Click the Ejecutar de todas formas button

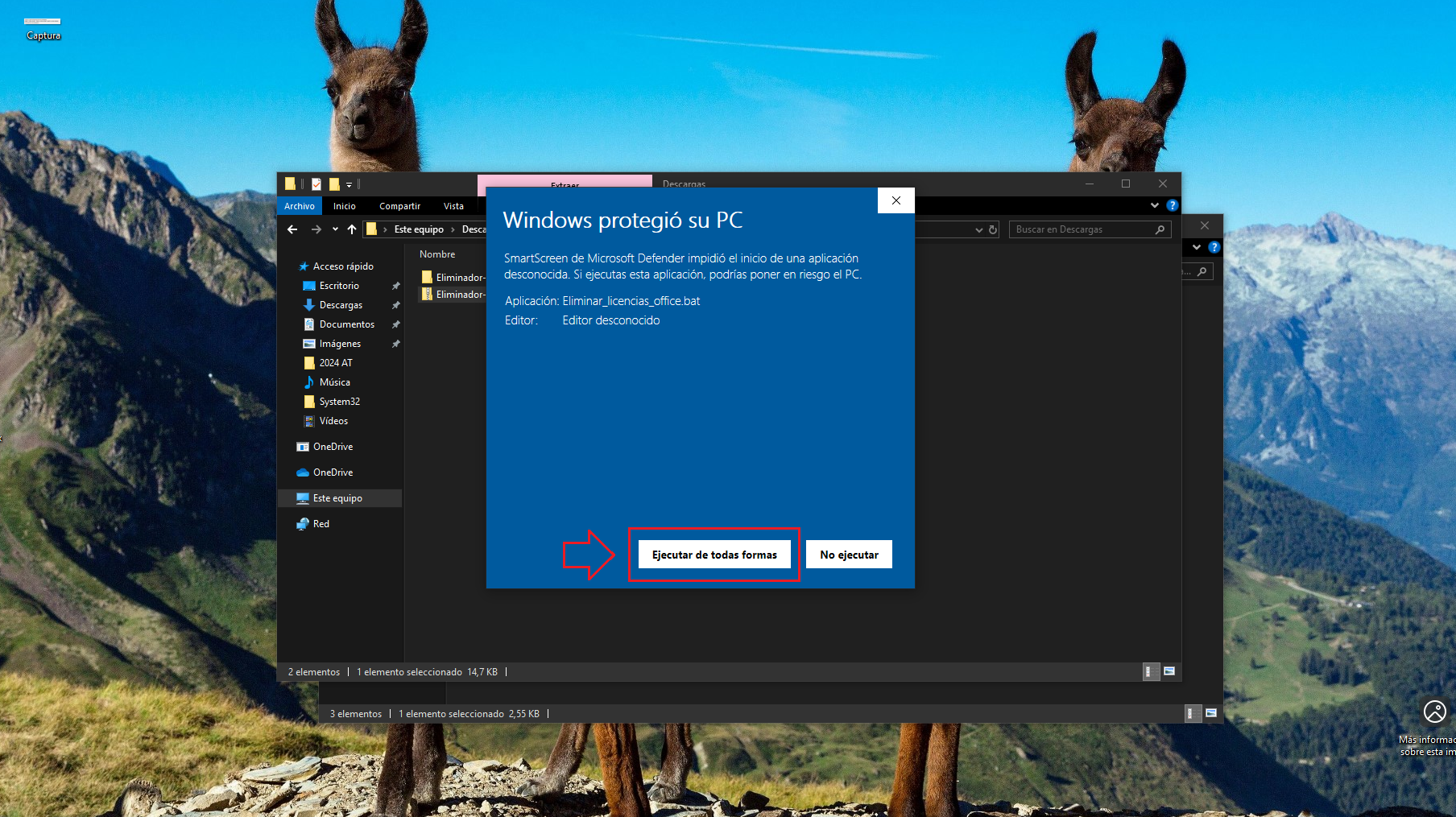[714, 555]
